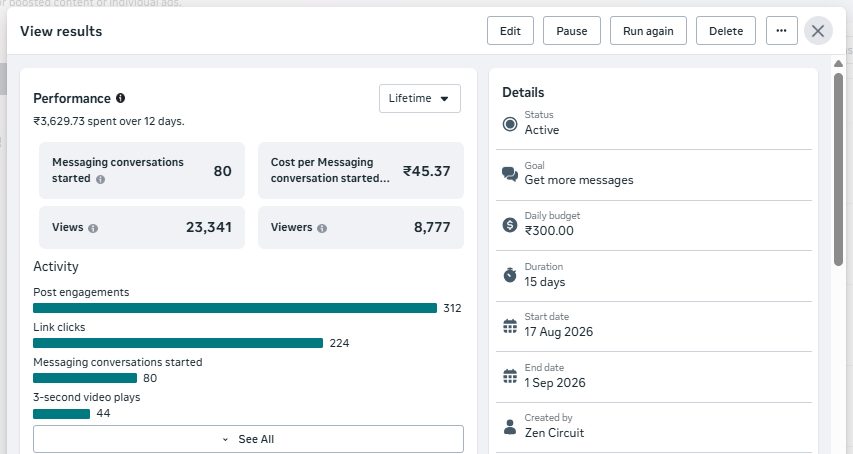Click the '44' video plays count

(x=103, y=413)
